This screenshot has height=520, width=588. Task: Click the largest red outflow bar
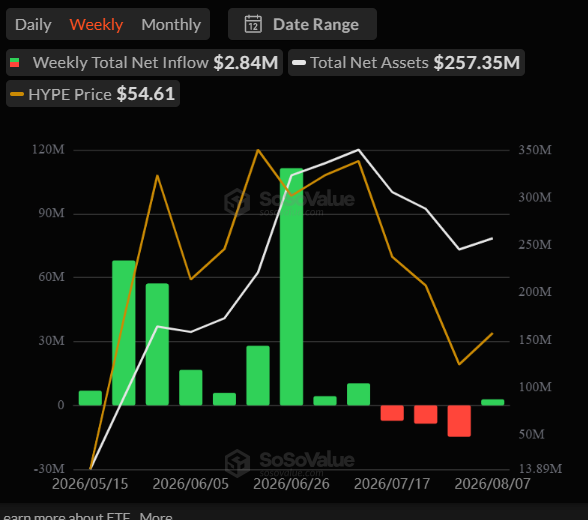[459, 421]
